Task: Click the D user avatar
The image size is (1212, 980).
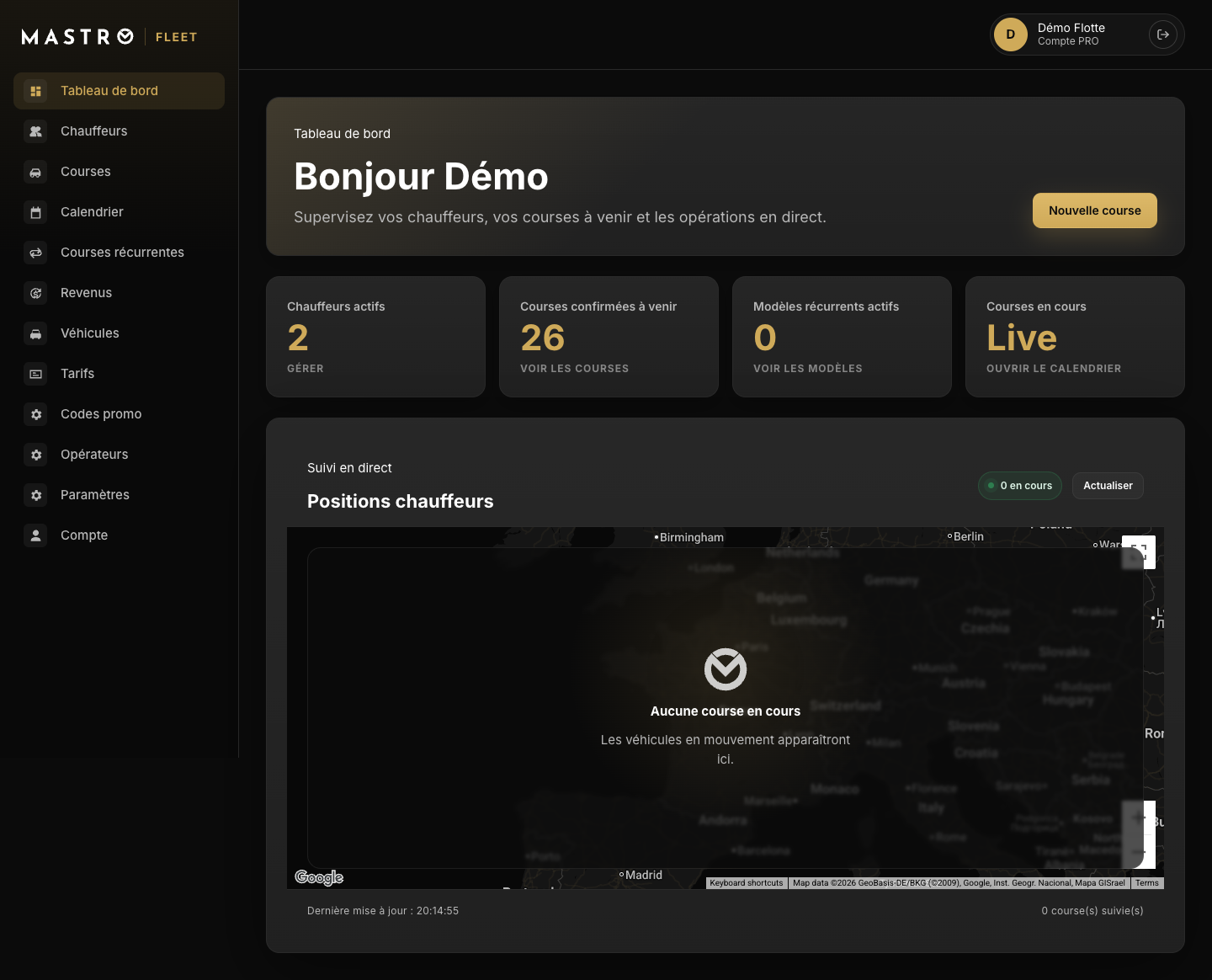Action: pyautogui.click(x=1011, y=35)
